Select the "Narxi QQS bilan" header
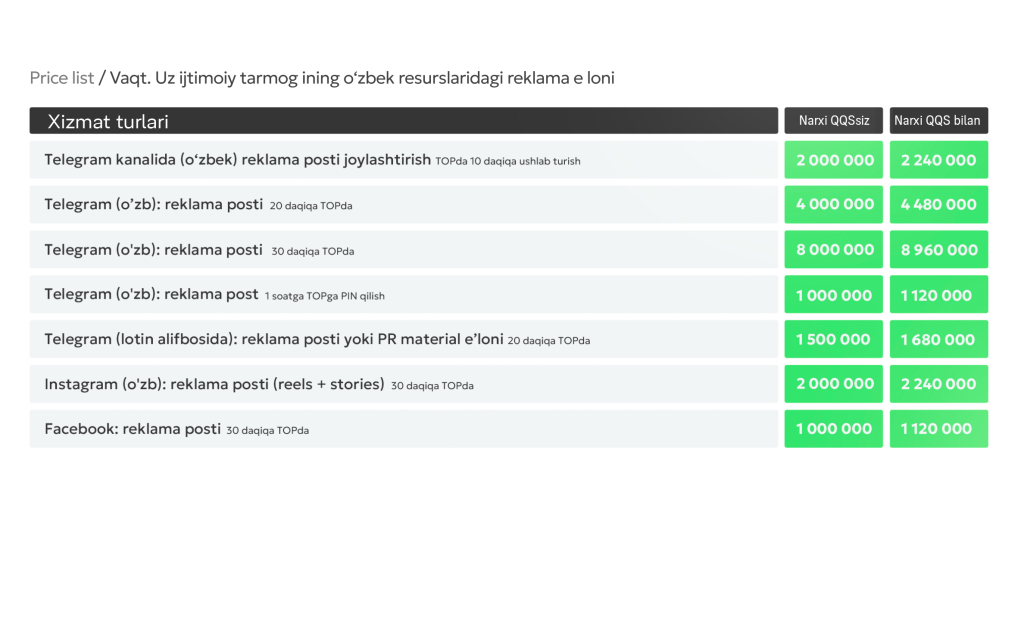The width and height of the screenshot is (1024, 625). 938,121
